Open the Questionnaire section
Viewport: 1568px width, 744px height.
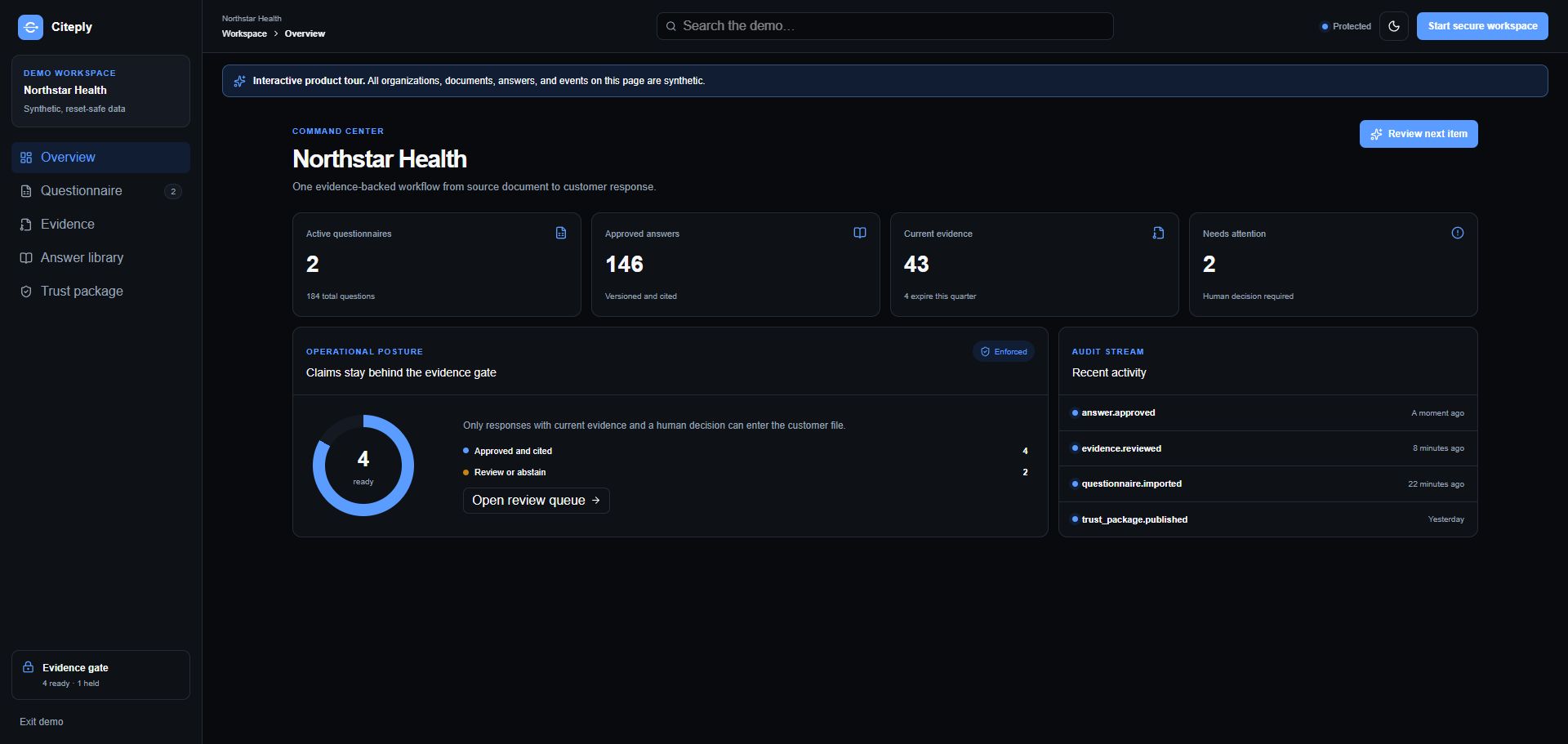[x=100, y=191]
